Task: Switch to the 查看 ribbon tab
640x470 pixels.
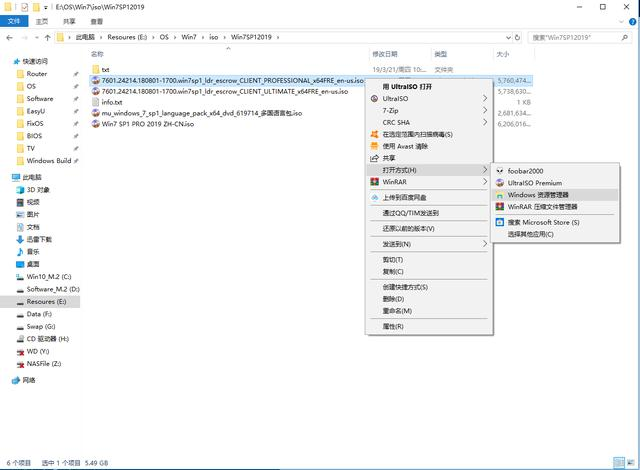Action: (96, 21)
